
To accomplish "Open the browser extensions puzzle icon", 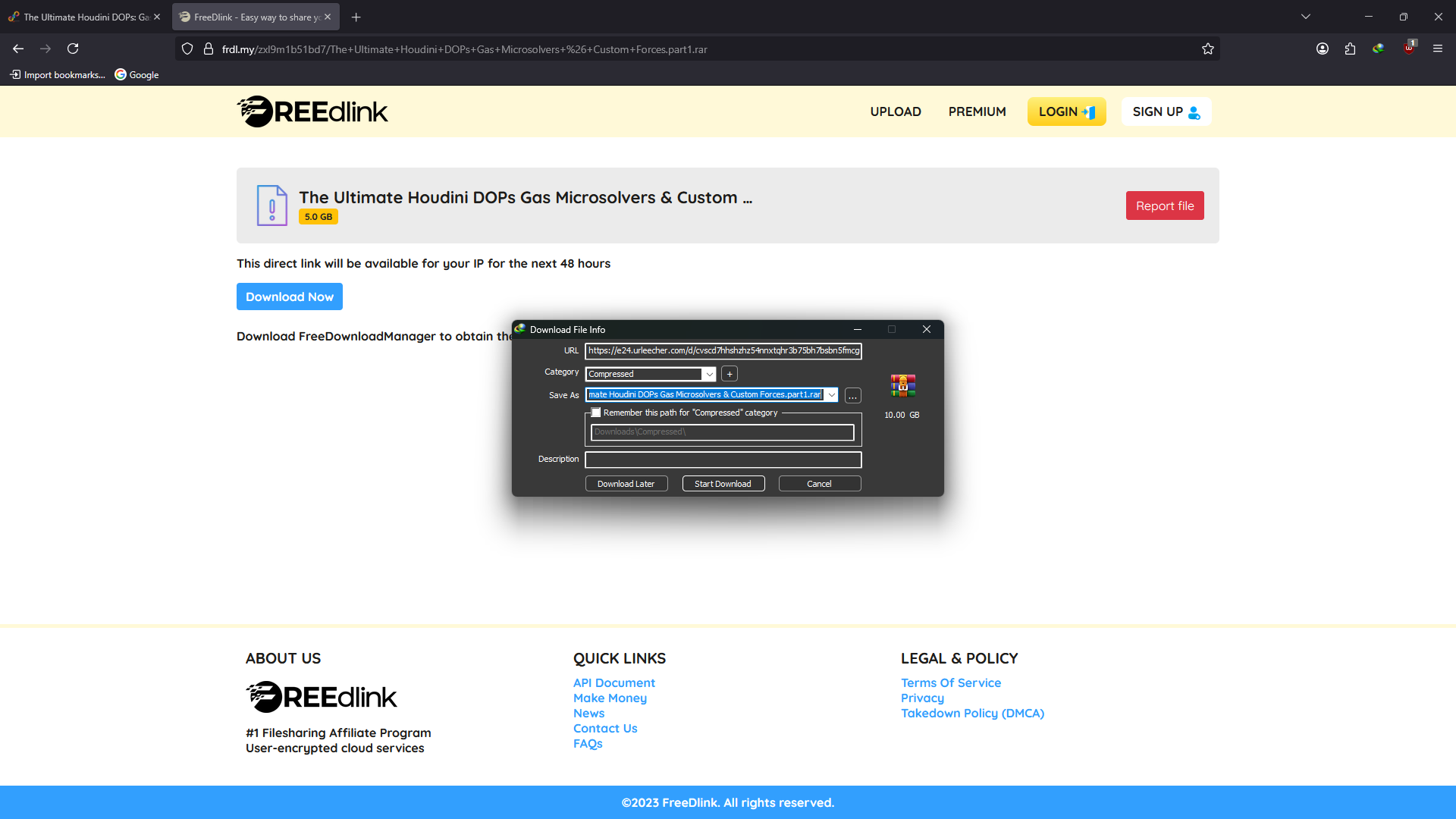I will click(1350, 49).
